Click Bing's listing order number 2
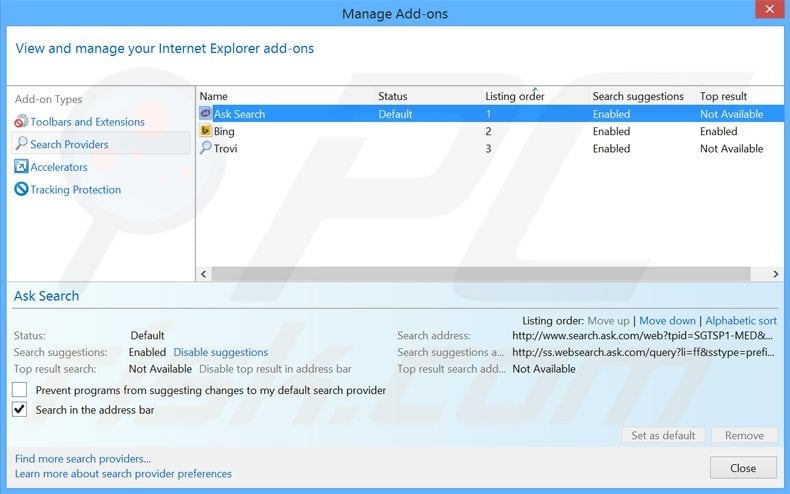The image size is (790, 494). pos(488,131)
